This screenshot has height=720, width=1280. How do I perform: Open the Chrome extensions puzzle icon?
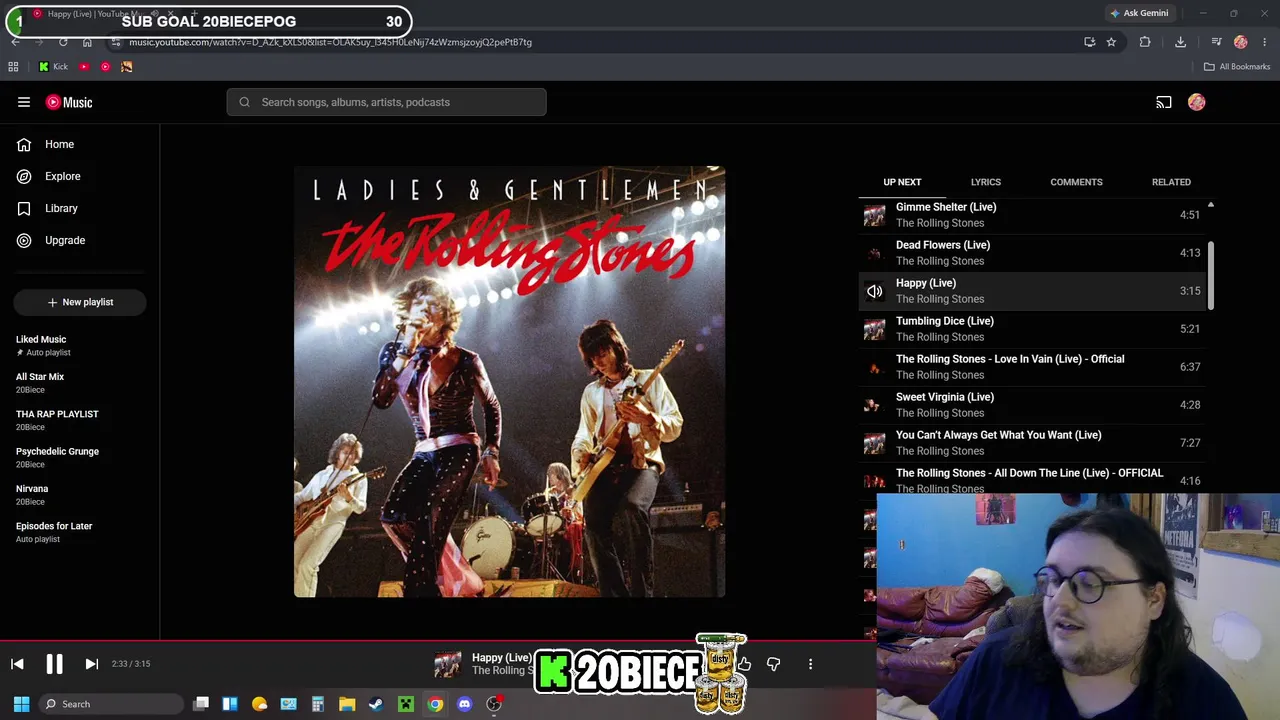(x=1145, y=42)
